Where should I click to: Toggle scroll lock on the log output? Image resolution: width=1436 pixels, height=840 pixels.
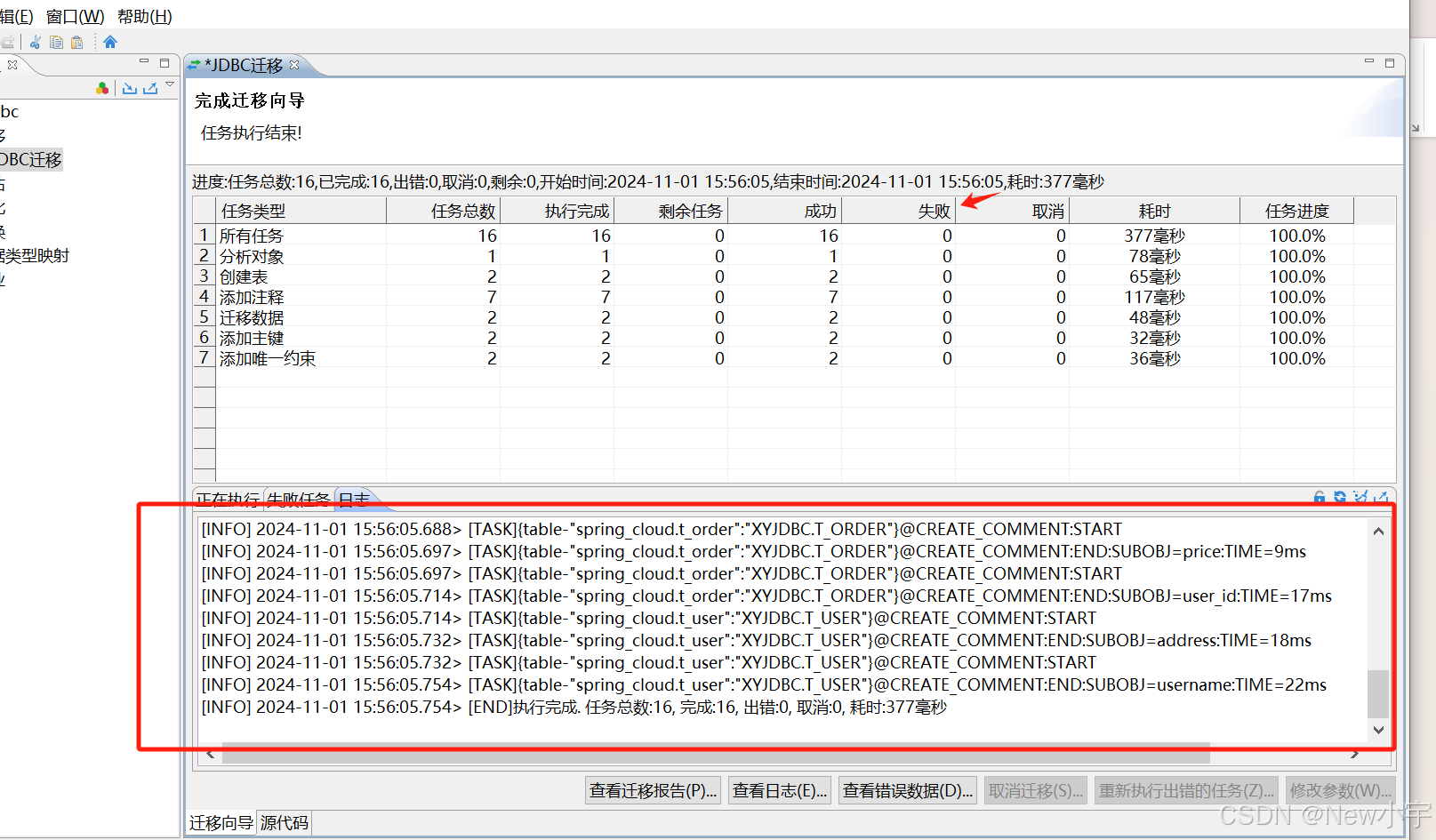pyautogui.click(x=1320, y=497)
